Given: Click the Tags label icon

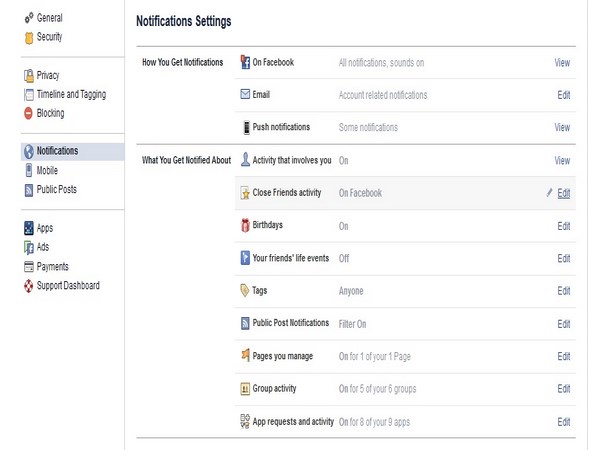Looking at the screenshot, I should [245, 290].
